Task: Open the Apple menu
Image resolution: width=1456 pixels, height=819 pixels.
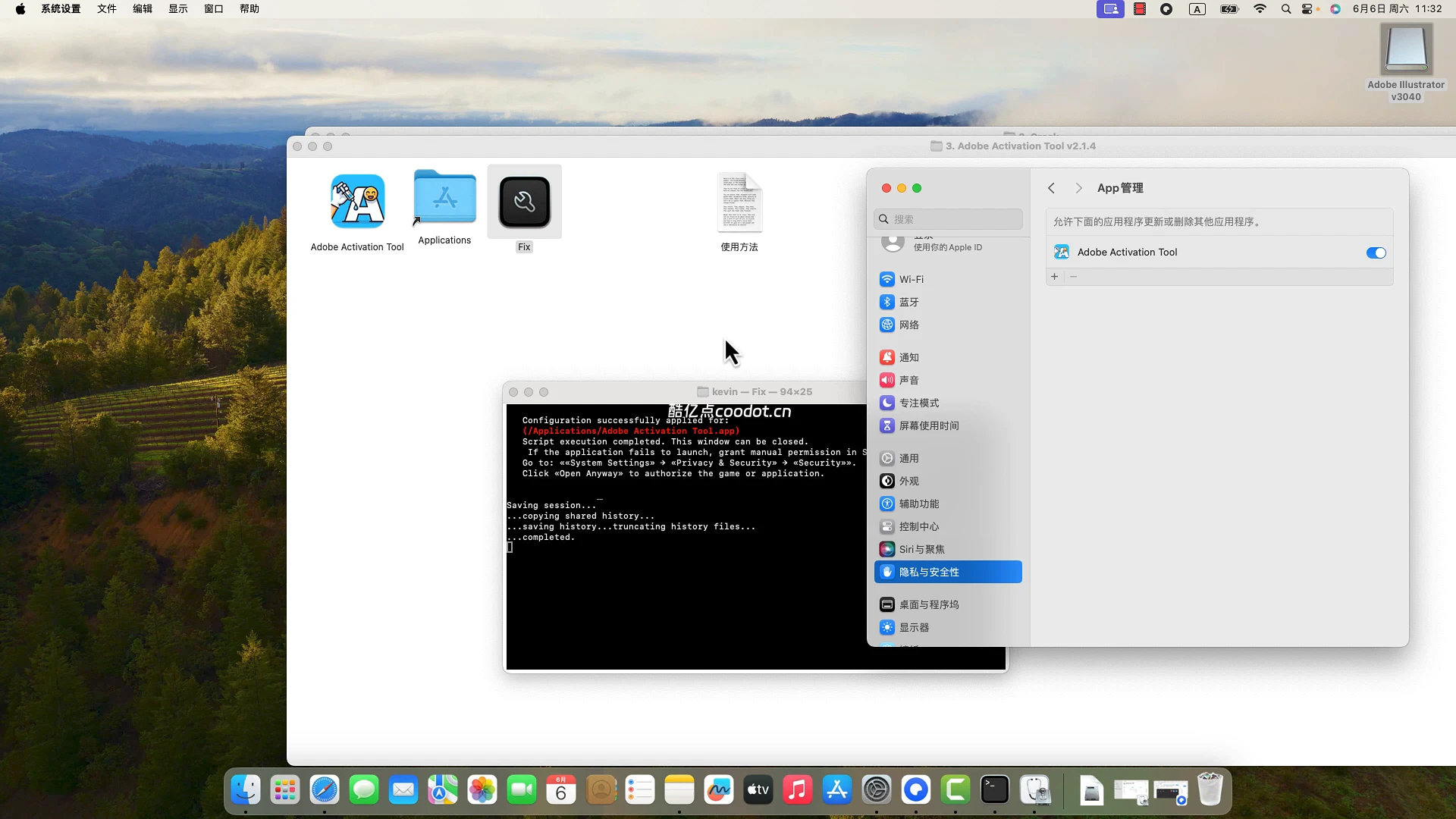Action: 20,9
